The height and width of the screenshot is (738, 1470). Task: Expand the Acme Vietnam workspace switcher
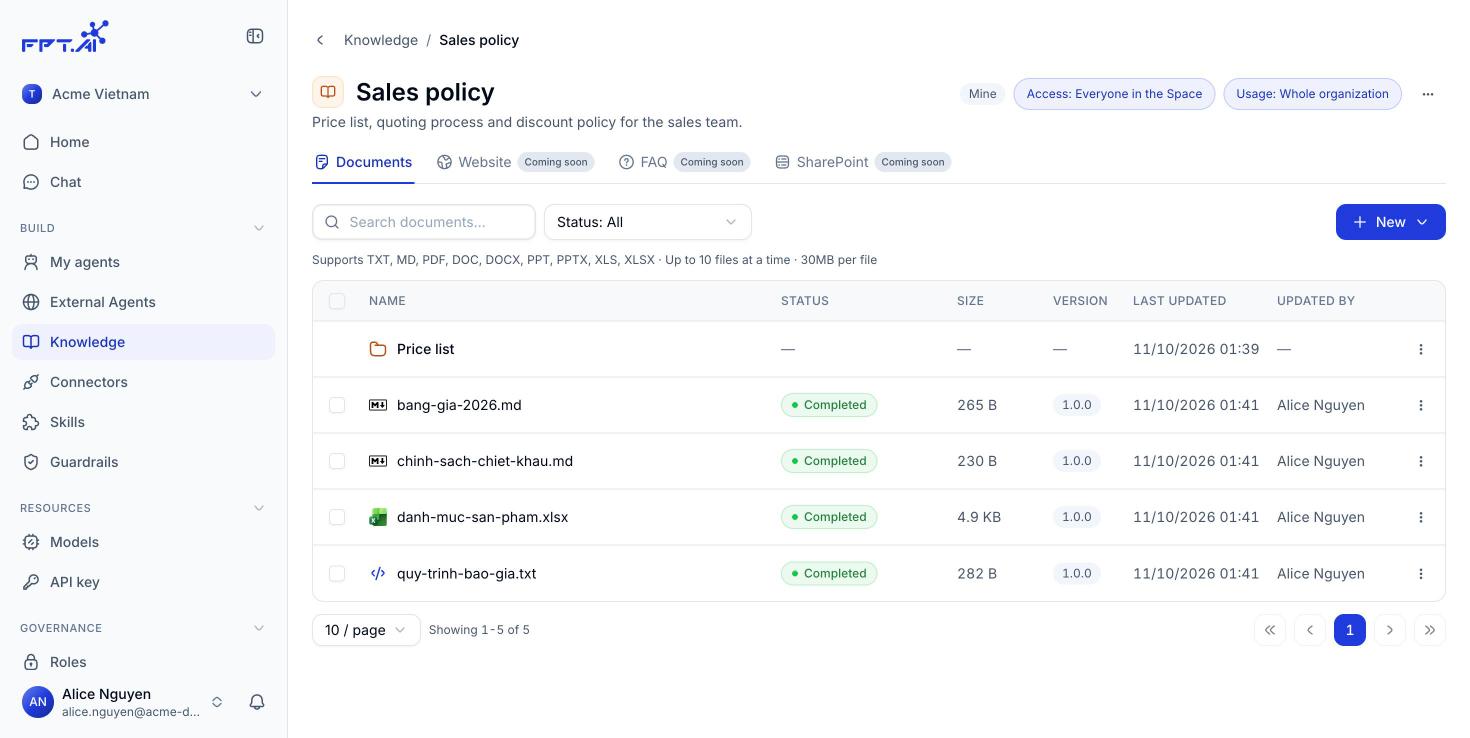point(143,94)
